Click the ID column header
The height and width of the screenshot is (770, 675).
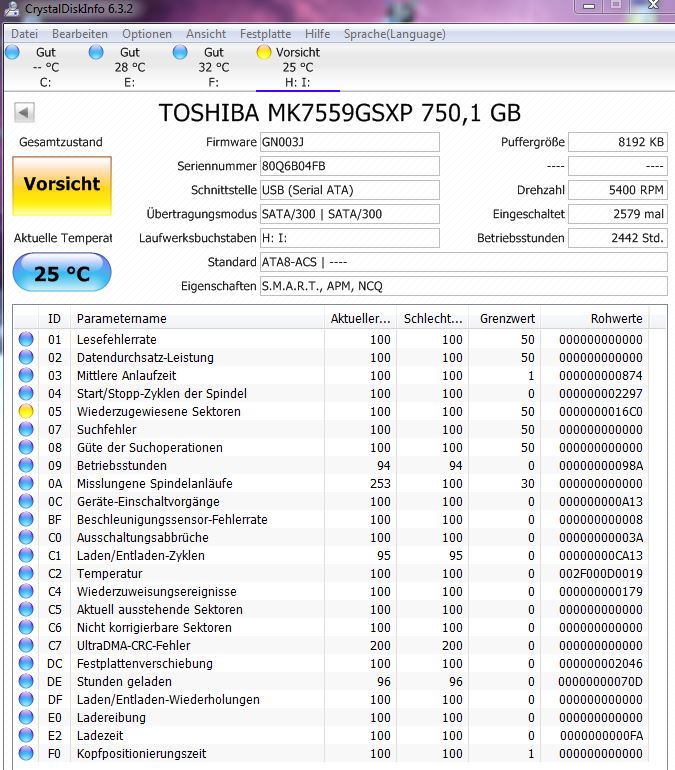[x=54, y=319]
